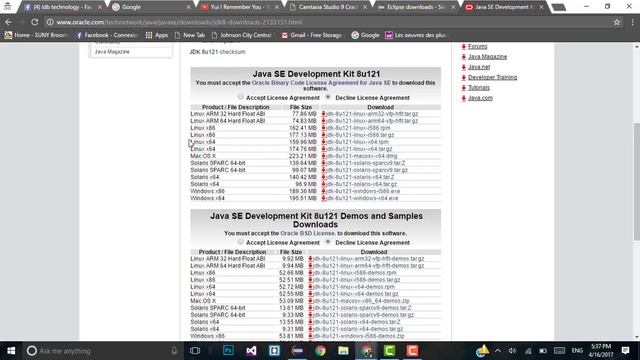Open the Tutorials sidebar link
Viewport: 640px width, 360px height.
(x=479, y=87)
